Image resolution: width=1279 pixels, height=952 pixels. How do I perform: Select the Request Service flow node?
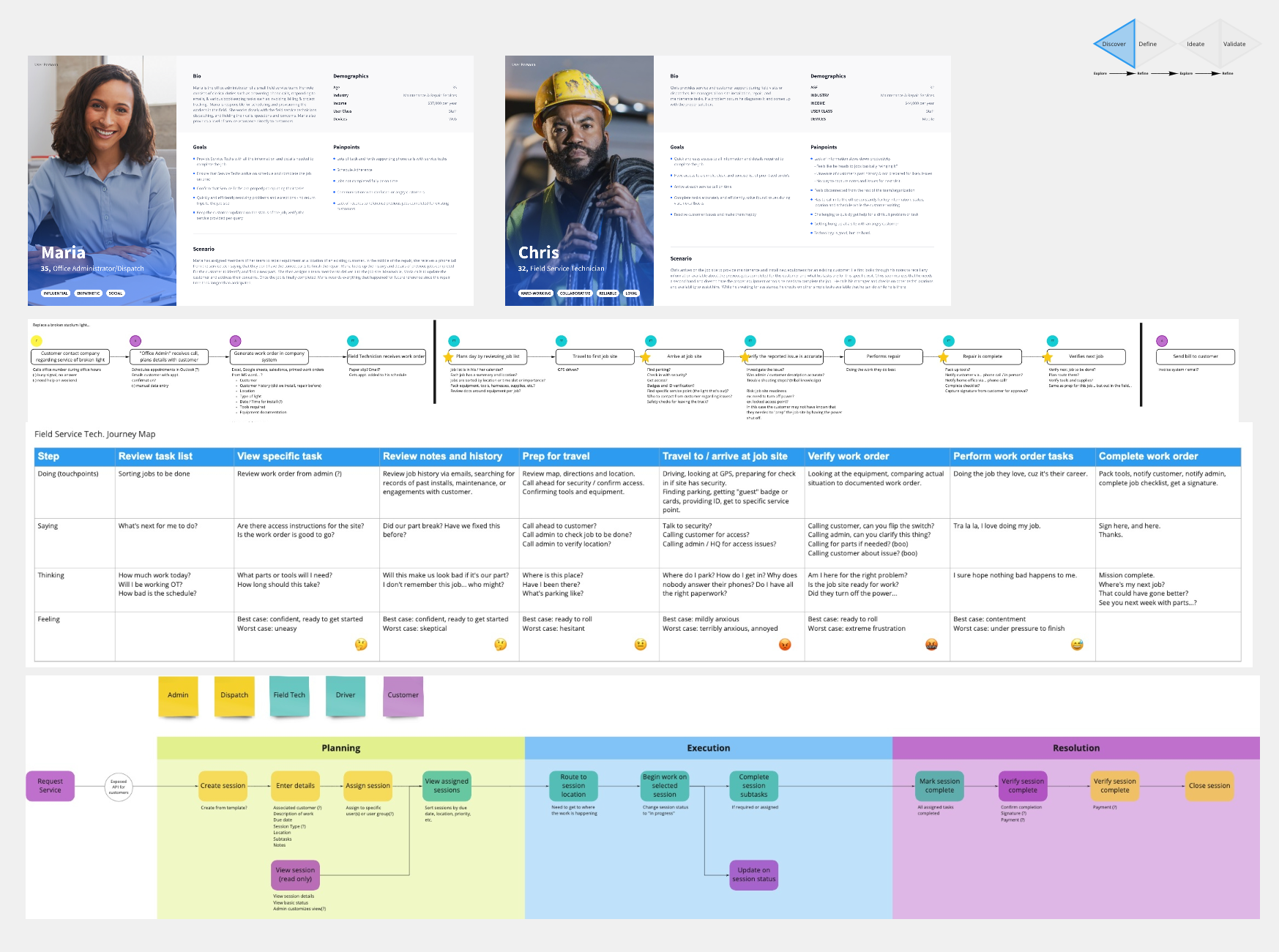point(51,786)
